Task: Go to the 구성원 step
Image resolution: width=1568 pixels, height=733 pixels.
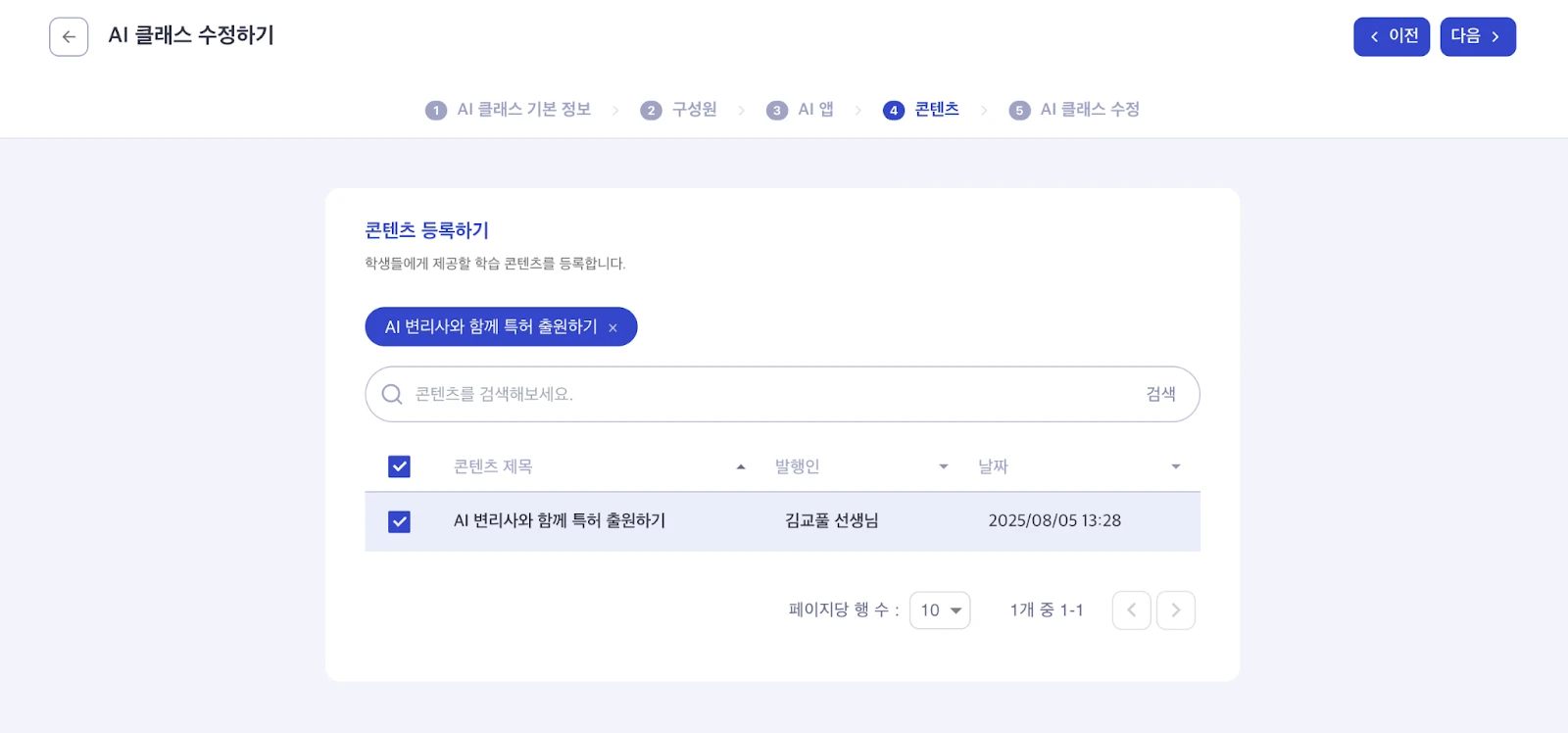Action: pyautogui.click(x=694, y=110)
